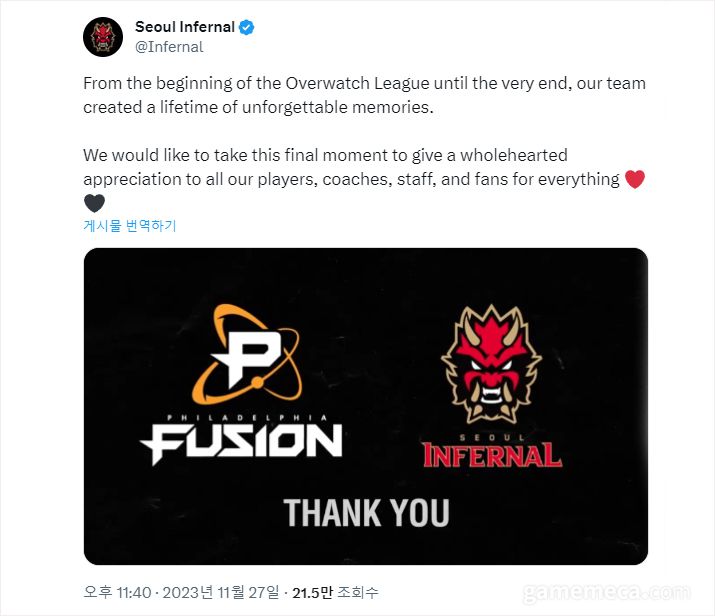The height and width of the screenshot is (616, 715).
Task: Click the Philadelphia Fusion atom logo
Action: (x=247, y=354)
